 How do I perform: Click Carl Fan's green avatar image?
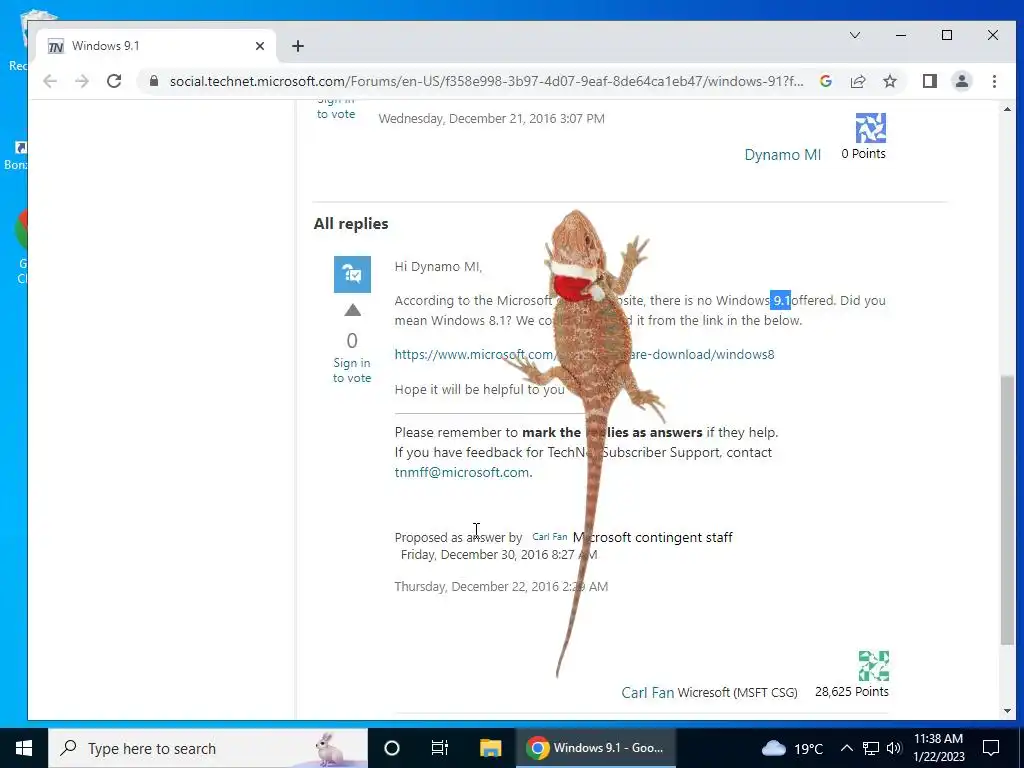pos(873,665)
